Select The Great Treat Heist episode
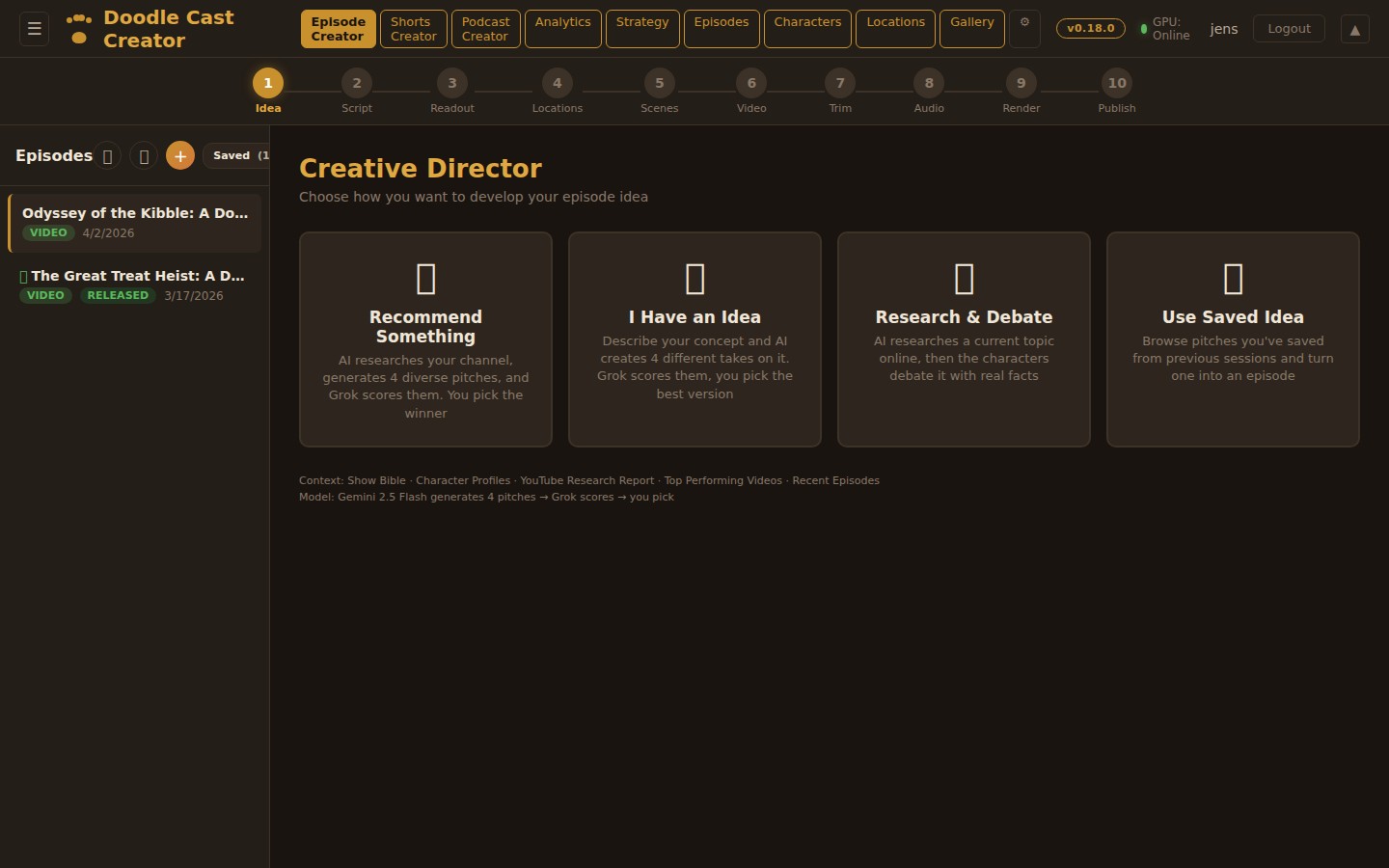Image resolution: width=1389 pixels, height=868 pixels. (135, 285)
